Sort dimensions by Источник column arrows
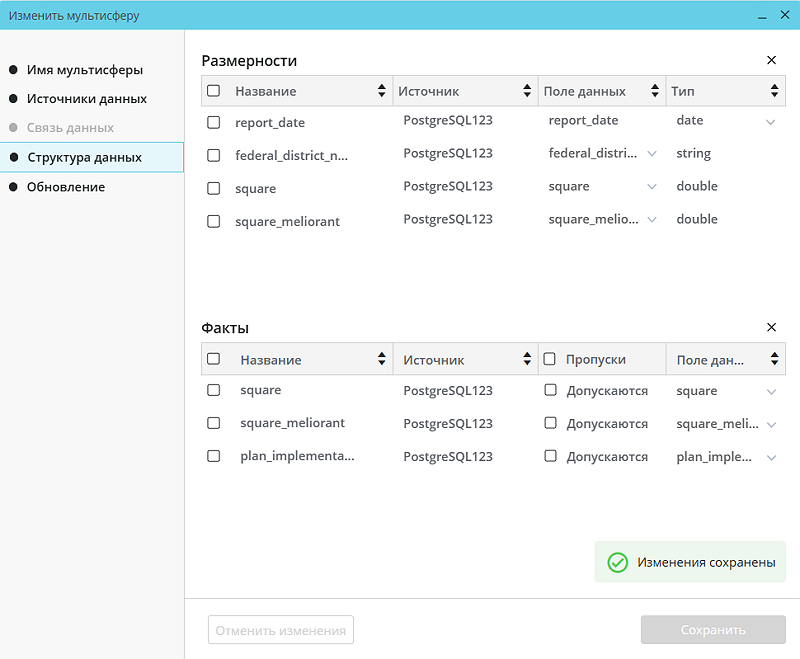This screenshot has width=800, height=659. (x=527, y=91)
